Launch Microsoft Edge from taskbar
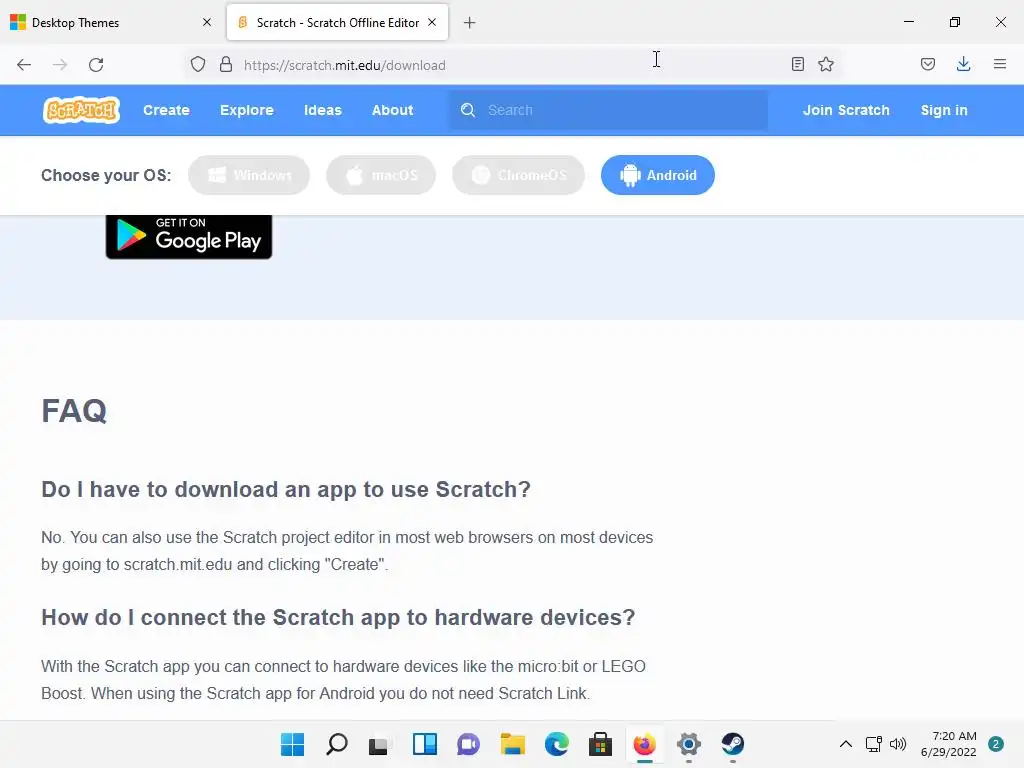1024x768 pixels. tap(556, 744)
